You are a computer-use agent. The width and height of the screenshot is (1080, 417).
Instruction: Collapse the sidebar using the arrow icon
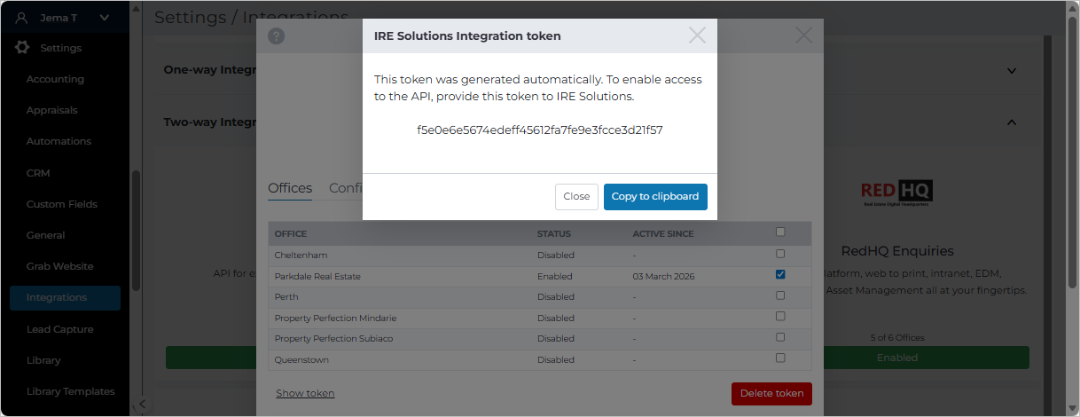(x=141, y=404)
